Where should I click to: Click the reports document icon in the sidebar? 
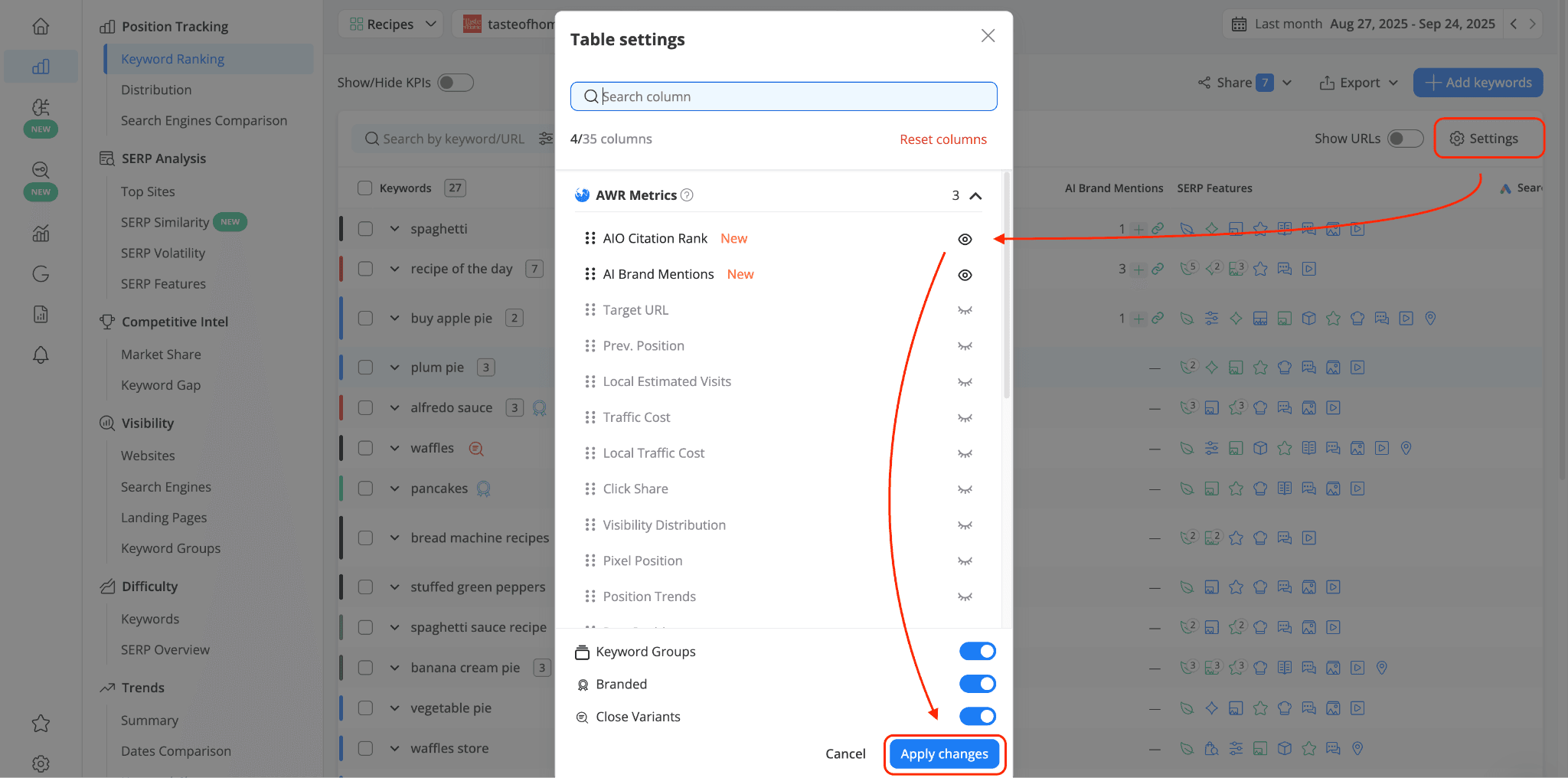pyautogui.click(x=41, y=314)
